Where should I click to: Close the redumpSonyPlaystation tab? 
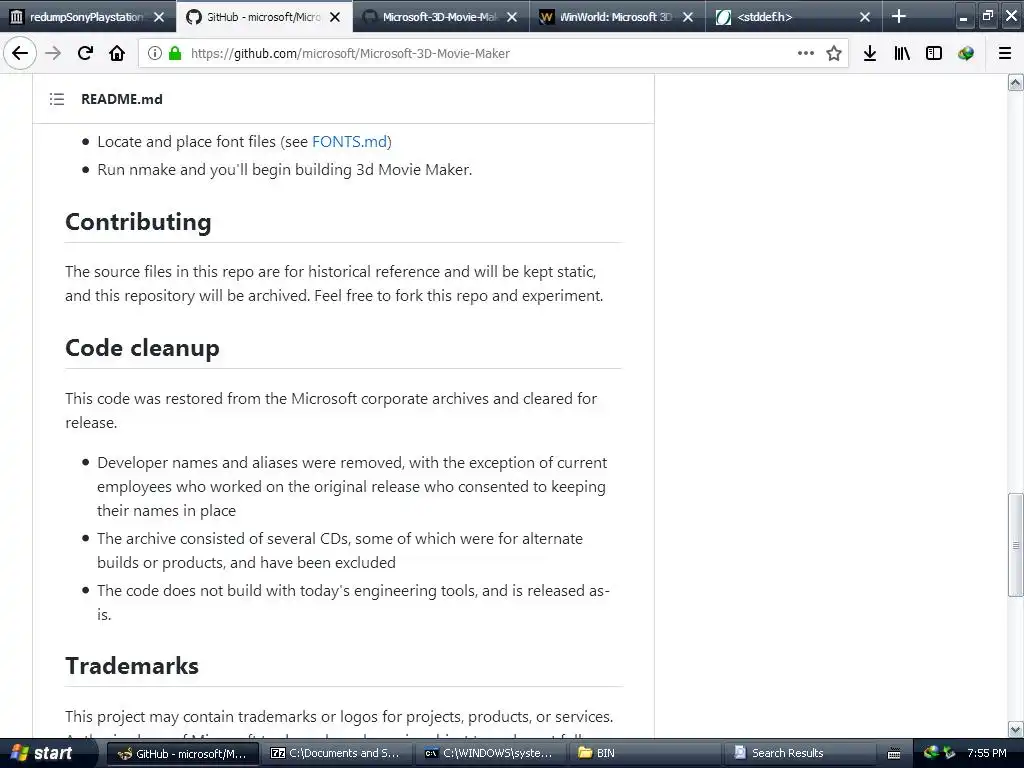pos(159,17)
